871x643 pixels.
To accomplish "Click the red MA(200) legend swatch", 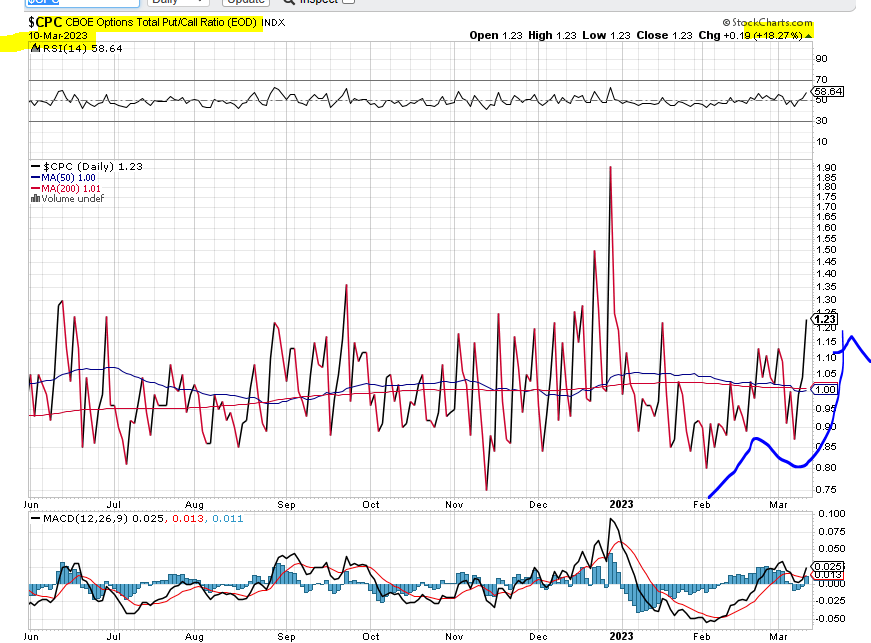I will (x=34, y=188).
